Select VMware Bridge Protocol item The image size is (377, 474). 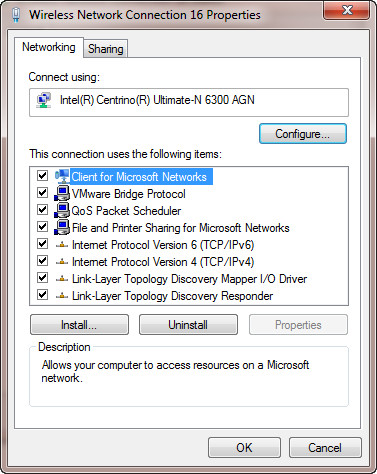click(128, 194)
